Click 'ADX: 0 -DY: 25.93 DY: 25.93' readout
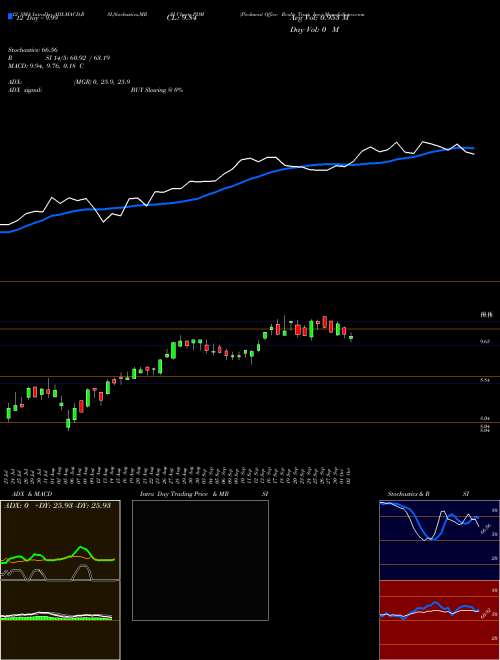 tap(57, 505)
